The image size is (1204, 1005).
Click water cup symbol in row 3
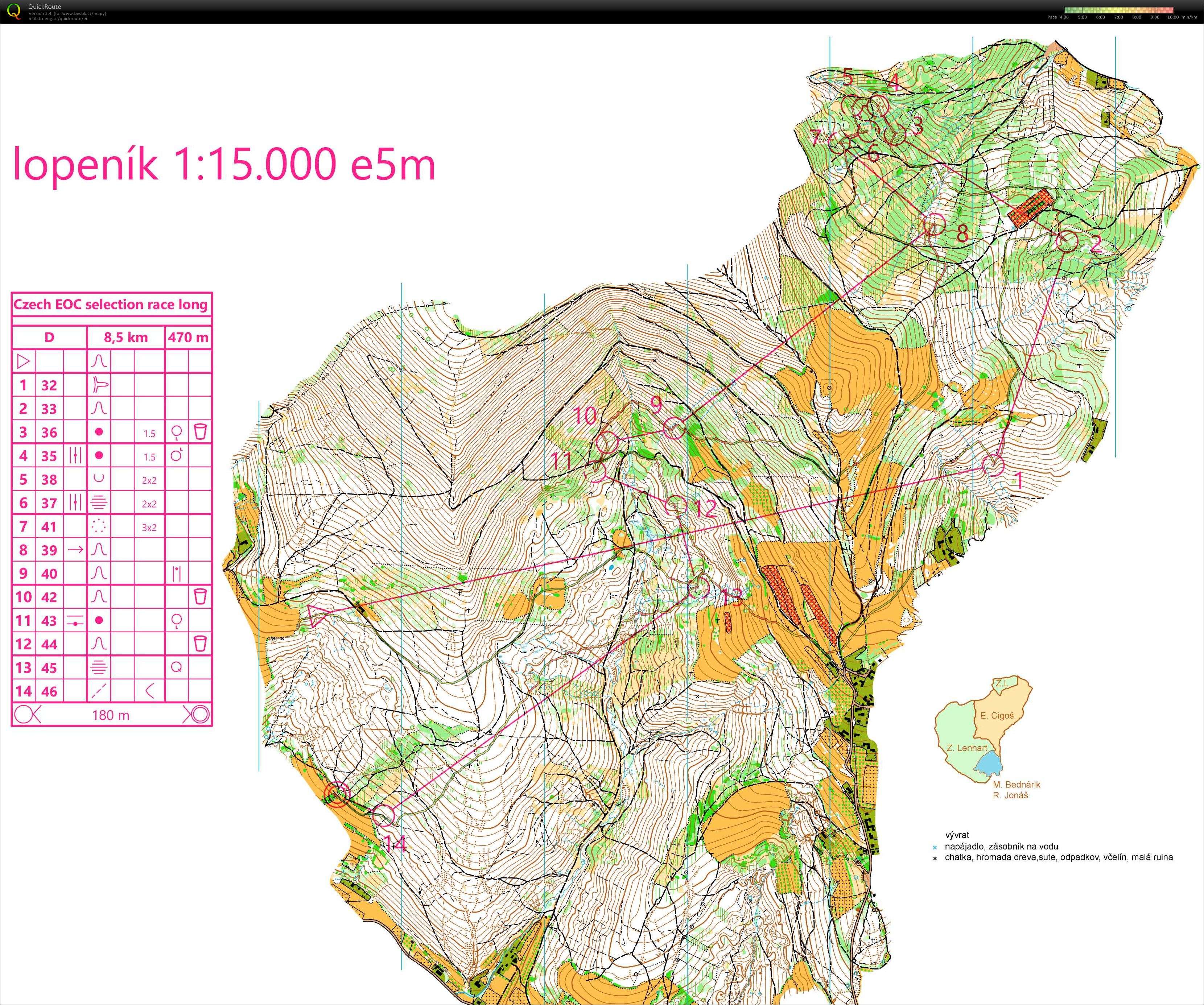[199, 432]
